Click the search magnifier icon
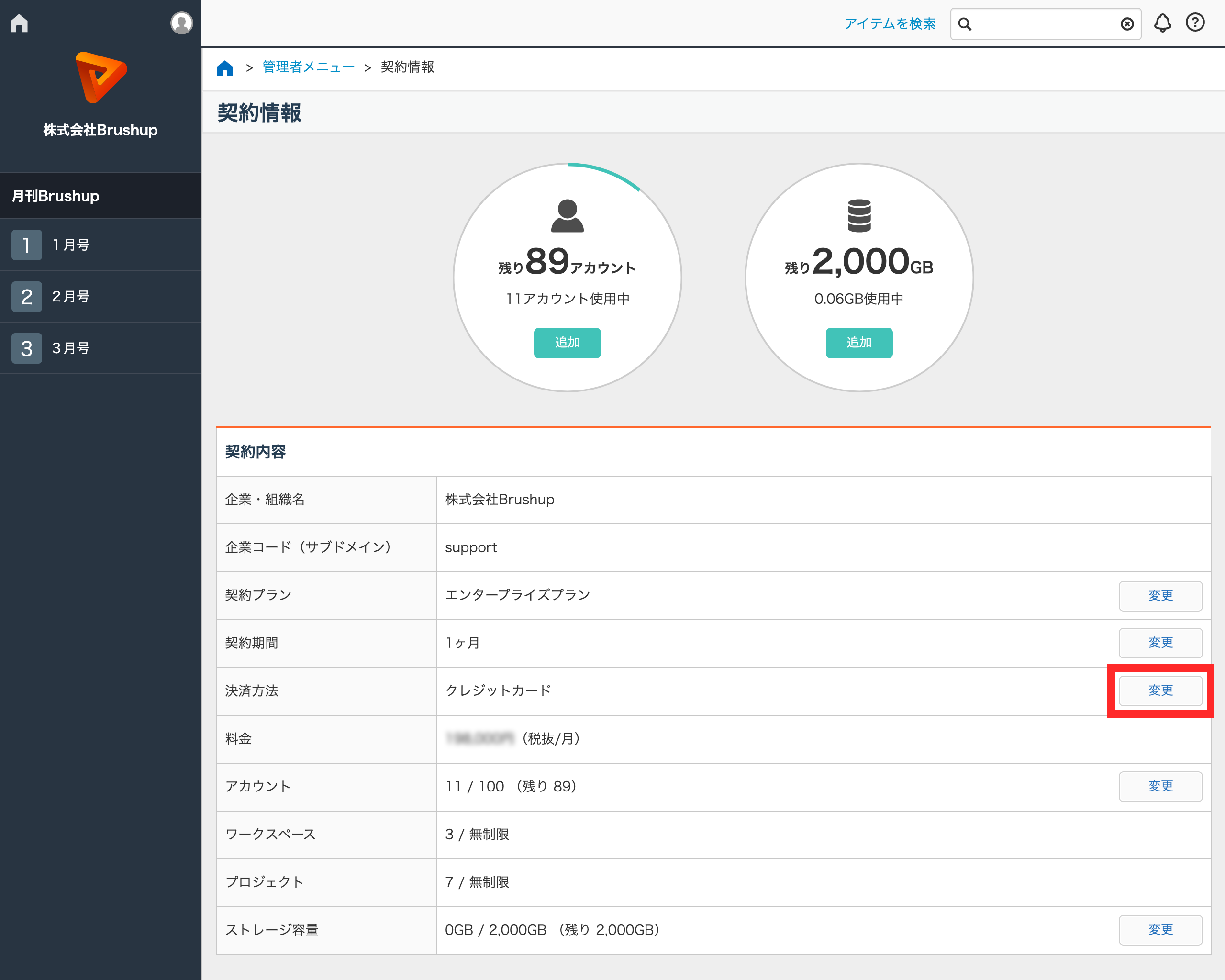 (965, 24)
